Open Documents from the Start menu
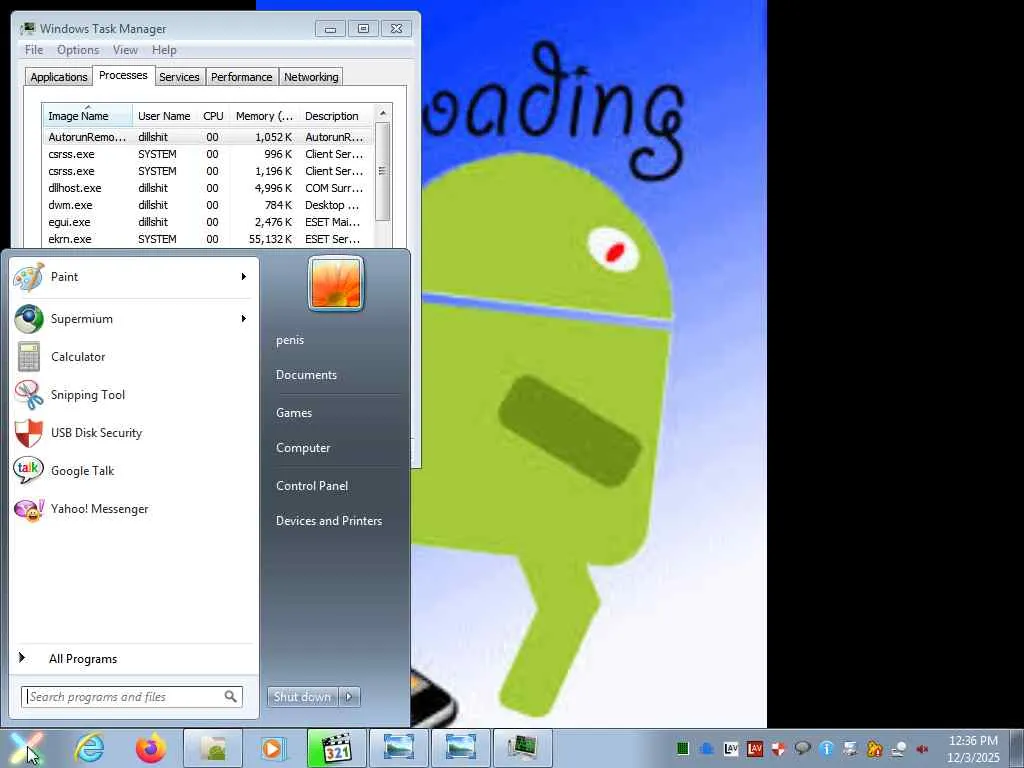Viewport: 1024px width, 768px height. pyautogui.click(x=306, y=375)
